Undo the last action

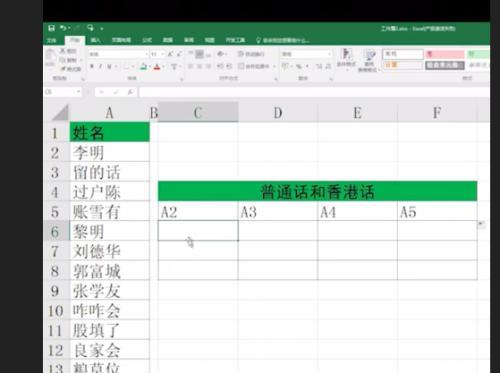click(63, 28)
